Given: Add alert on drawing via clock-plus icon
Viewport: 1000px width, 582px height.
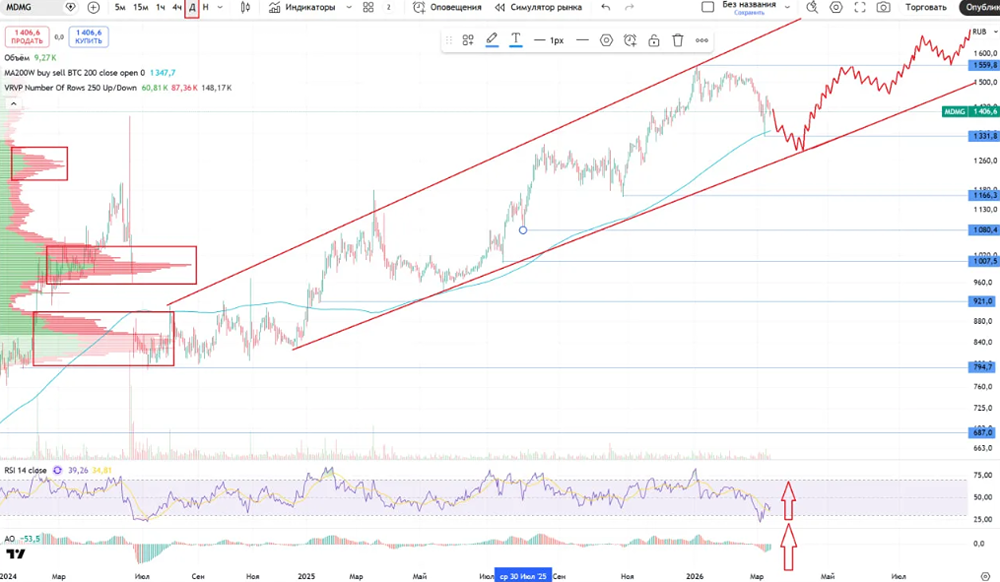Looking at the screenshot, I should click(630, 40).
